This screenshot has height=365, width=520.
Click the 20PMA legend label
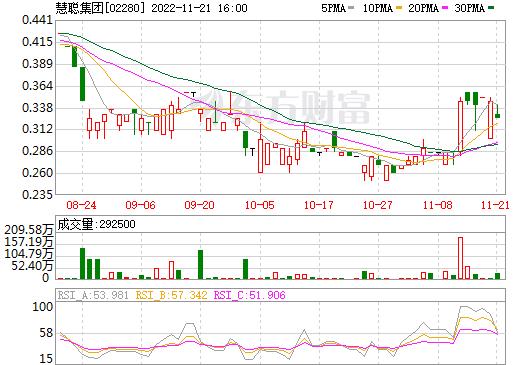[x=423, y=8]
